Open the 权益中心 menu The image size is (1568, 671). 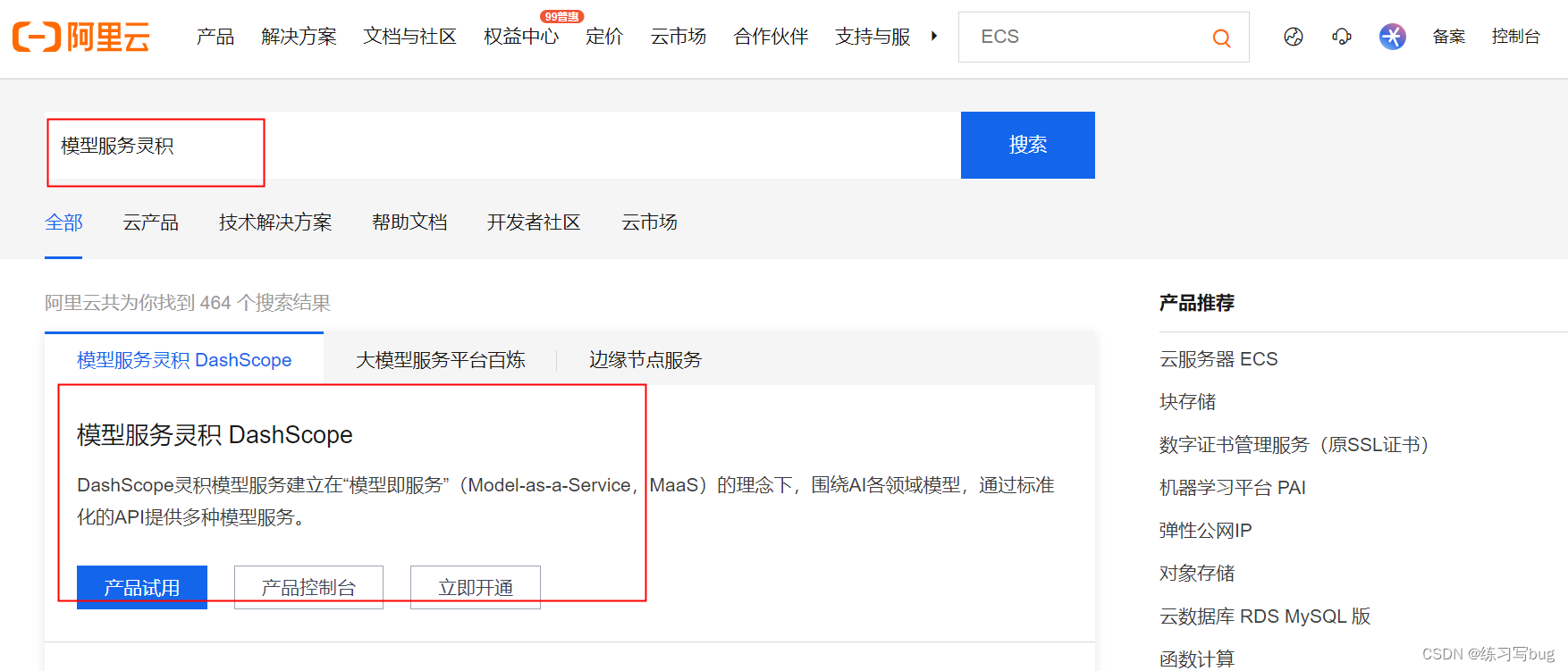[521, 37]
